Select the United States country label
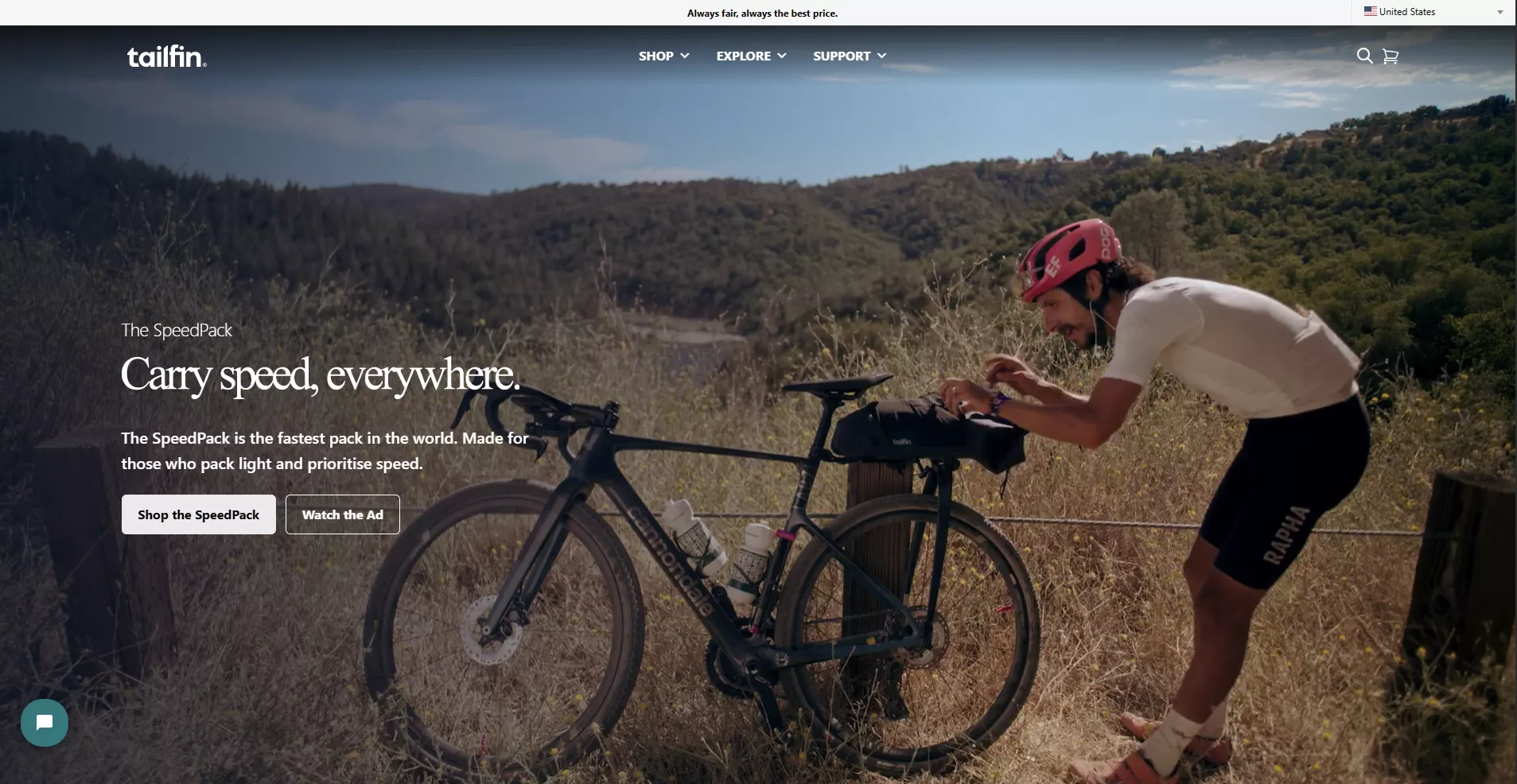Image resolution: width=1517 pixels, height=784 pixels. click(1407, 12)
